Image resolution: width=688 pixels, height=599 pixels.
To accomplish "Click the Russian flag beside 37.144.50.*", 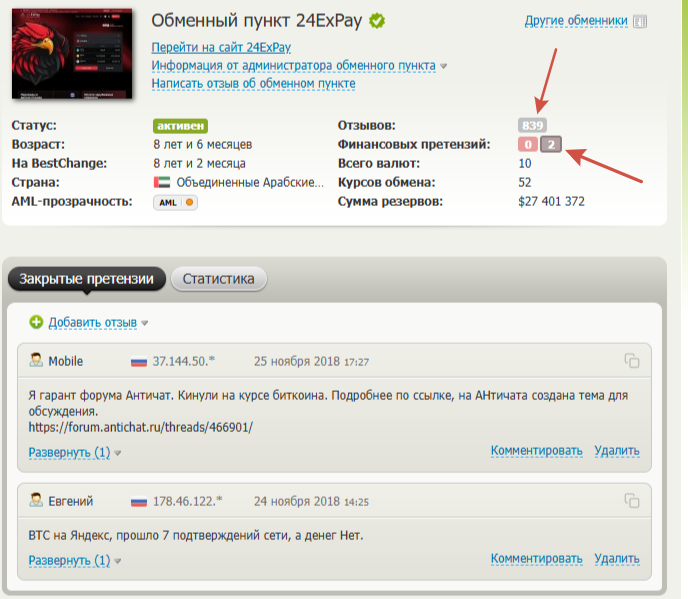I will pos(139,362).
